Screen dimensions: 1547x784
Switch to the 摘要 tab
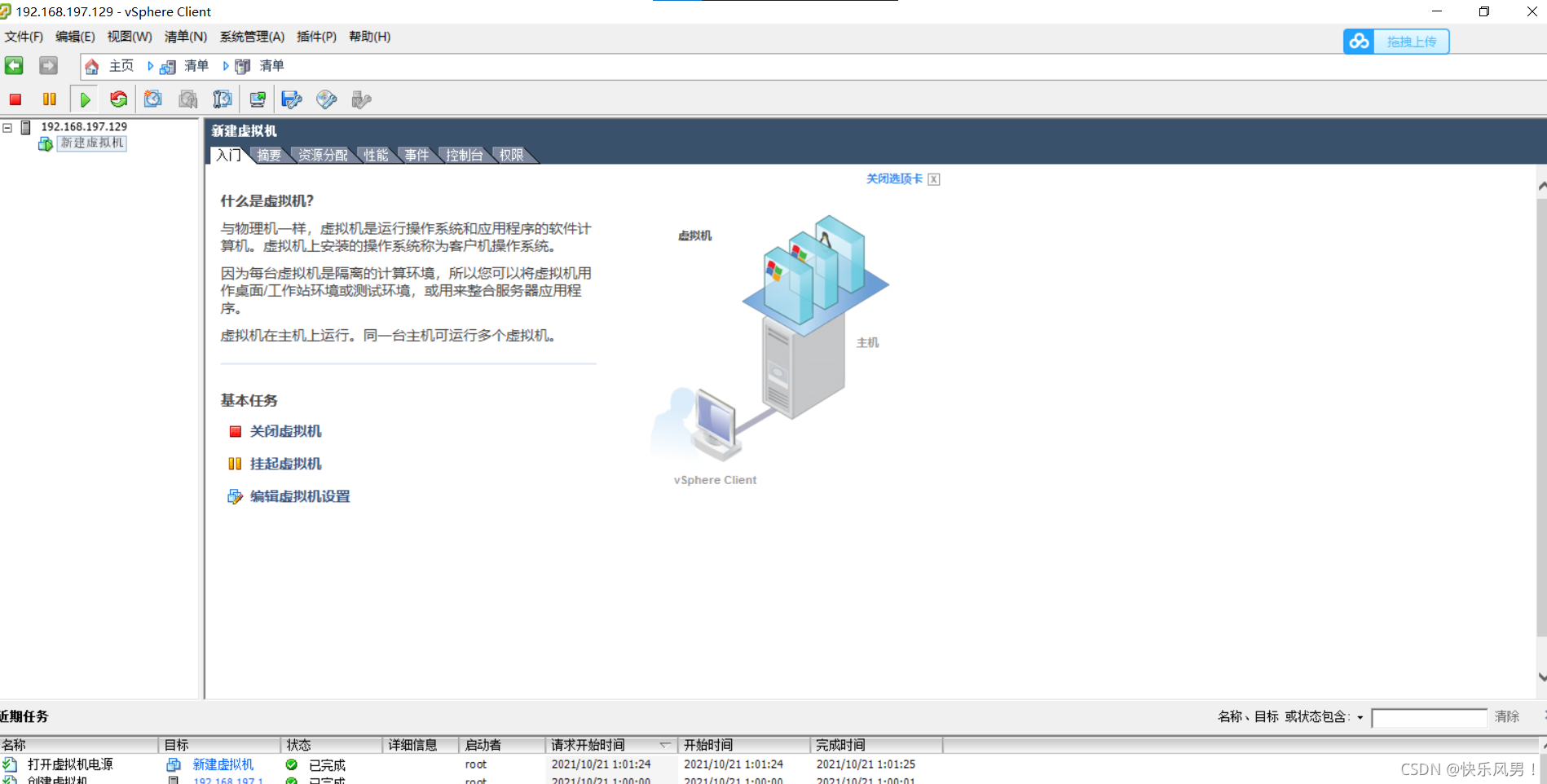pos(269,155)
